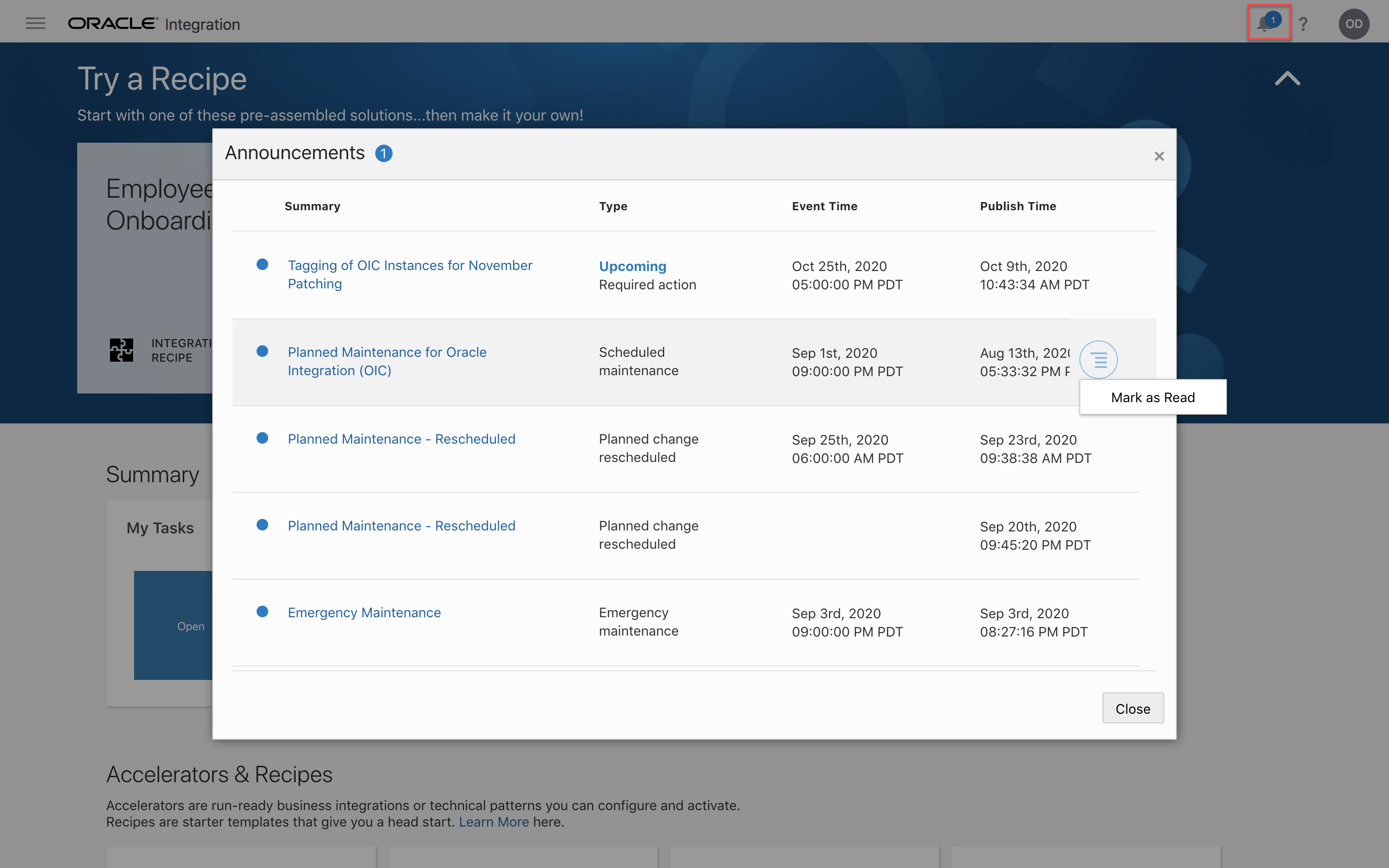Viewport: 1389px width, 868px height.
Task: Toggle unread indicator on Emergency Maintenance
Action: (x=263, y=611)
